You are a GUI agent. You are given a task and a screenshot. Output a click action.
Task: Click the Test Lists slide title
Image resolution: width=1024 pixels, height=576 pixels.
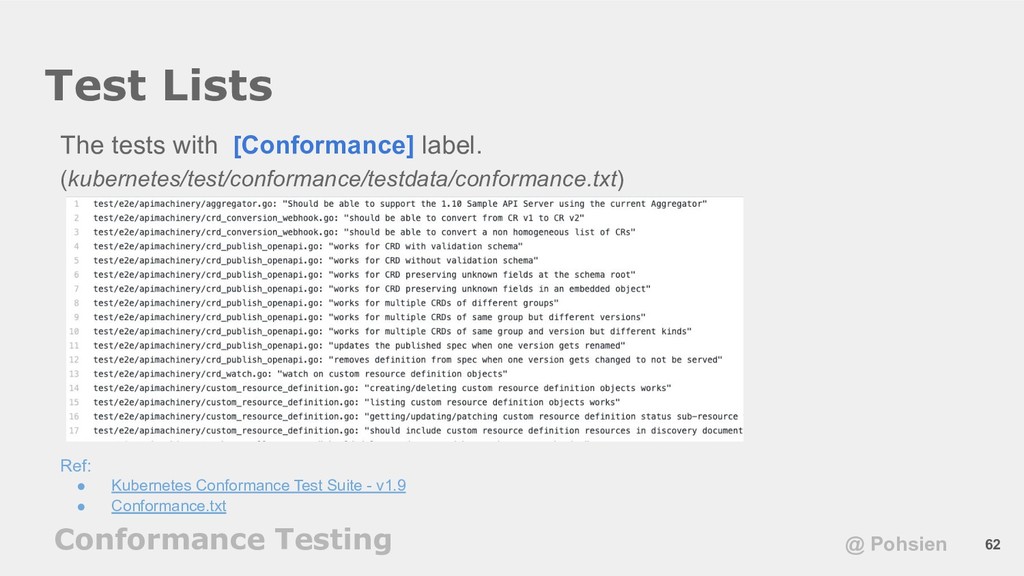coord(158,86)
